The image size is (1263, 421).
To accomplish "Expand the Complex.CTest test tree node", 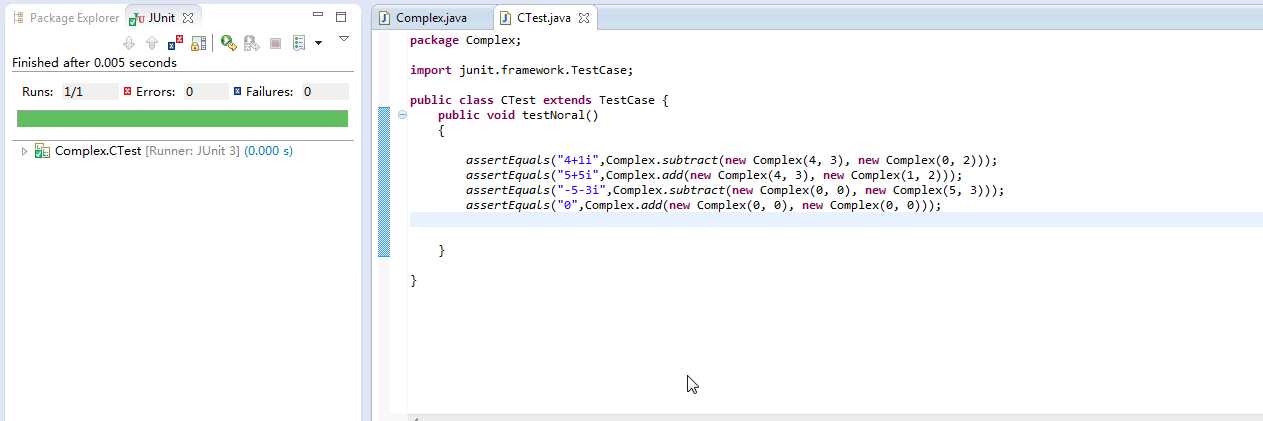I will [24, 151].
